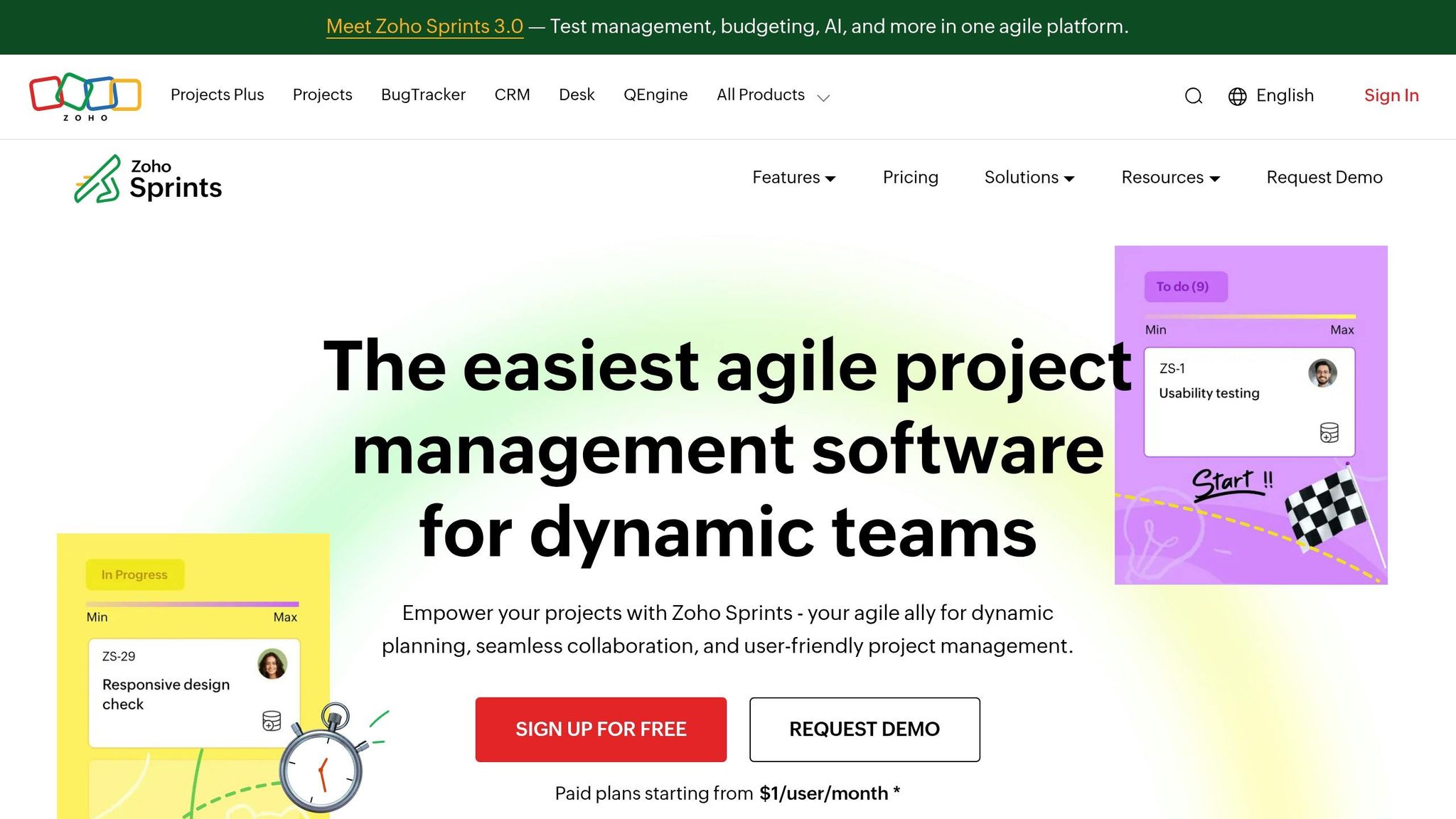
Task: Click the REQUEST DEMO outlined button
Action: pos(864,729)
